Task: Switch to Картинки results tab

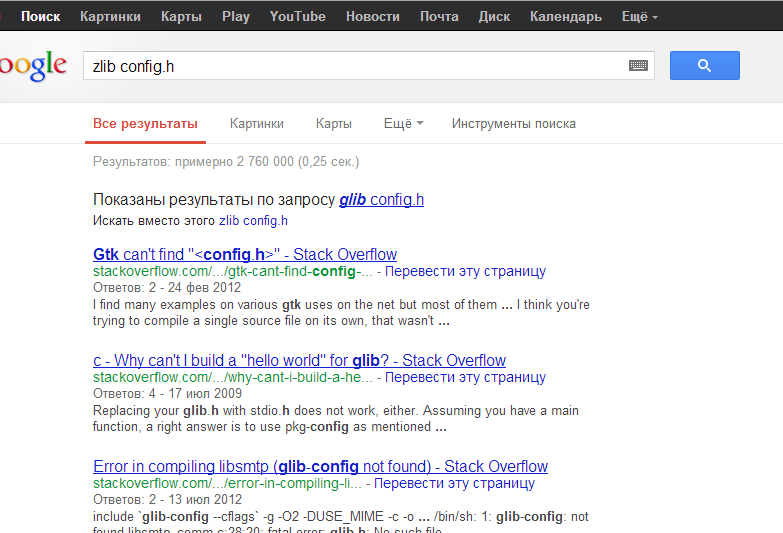Action: click(257, 123)
